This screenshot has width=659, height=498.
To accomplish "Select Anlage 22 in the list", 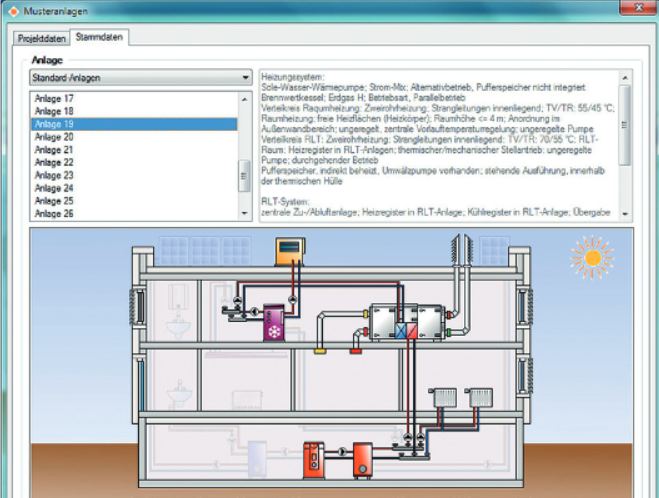I will point(134,162).
